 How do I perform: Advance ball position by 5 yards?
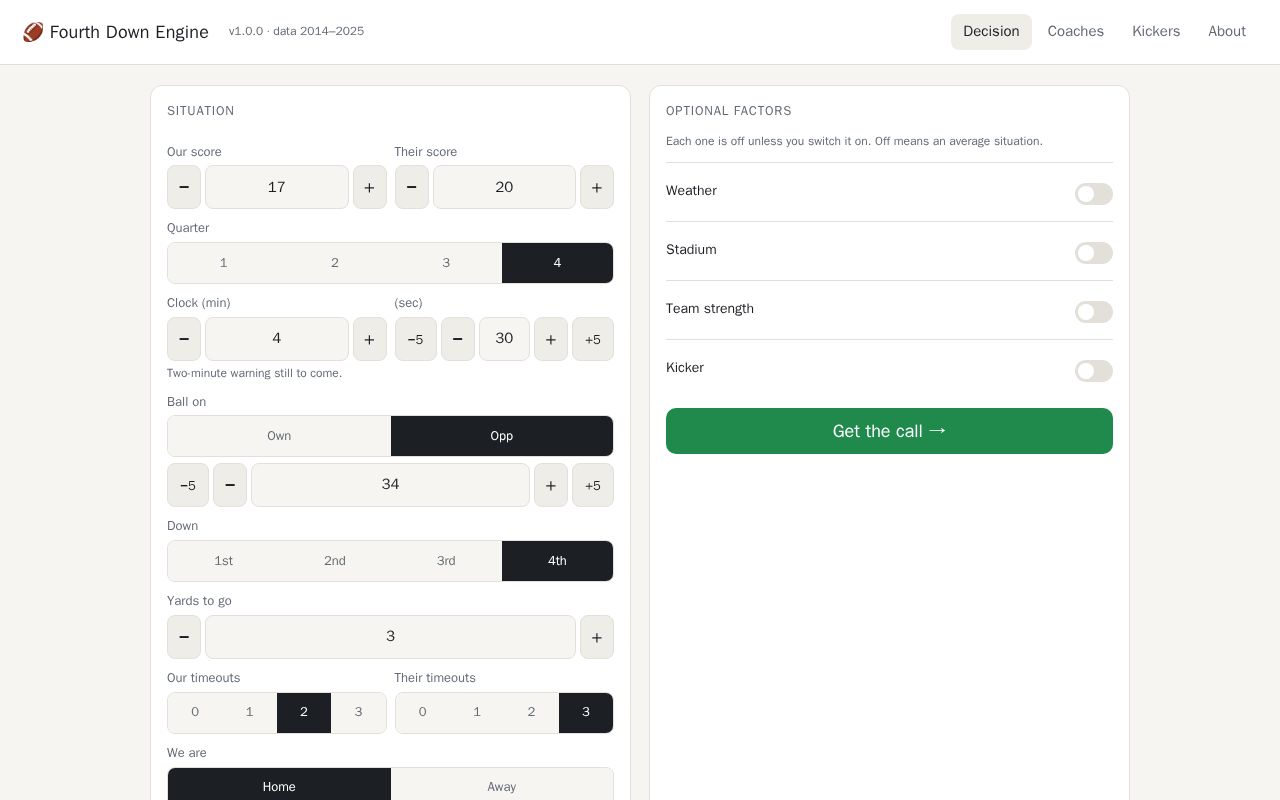pyautogui.click(x=593, y=485)
